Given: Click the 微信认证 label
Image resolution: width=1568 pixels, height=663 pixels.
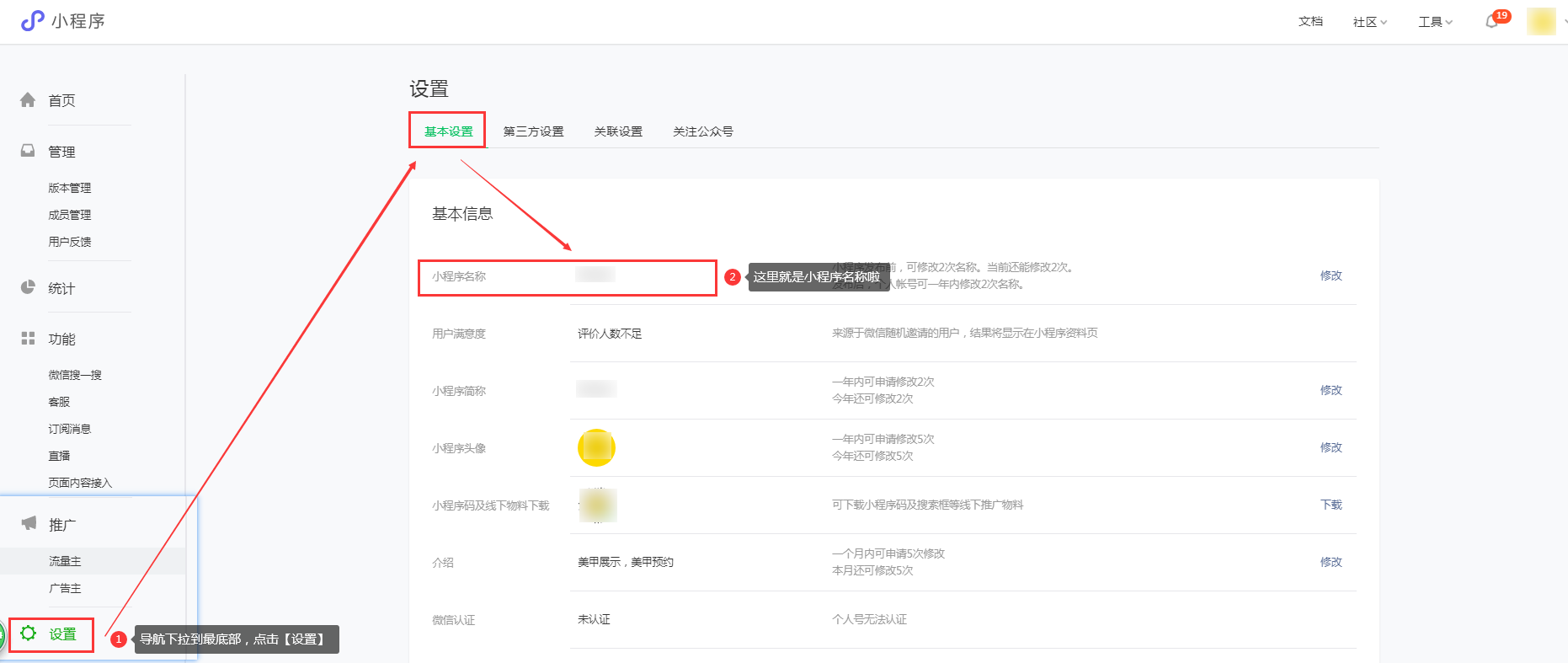Looking at the screenshot, I should click(454, 620).
